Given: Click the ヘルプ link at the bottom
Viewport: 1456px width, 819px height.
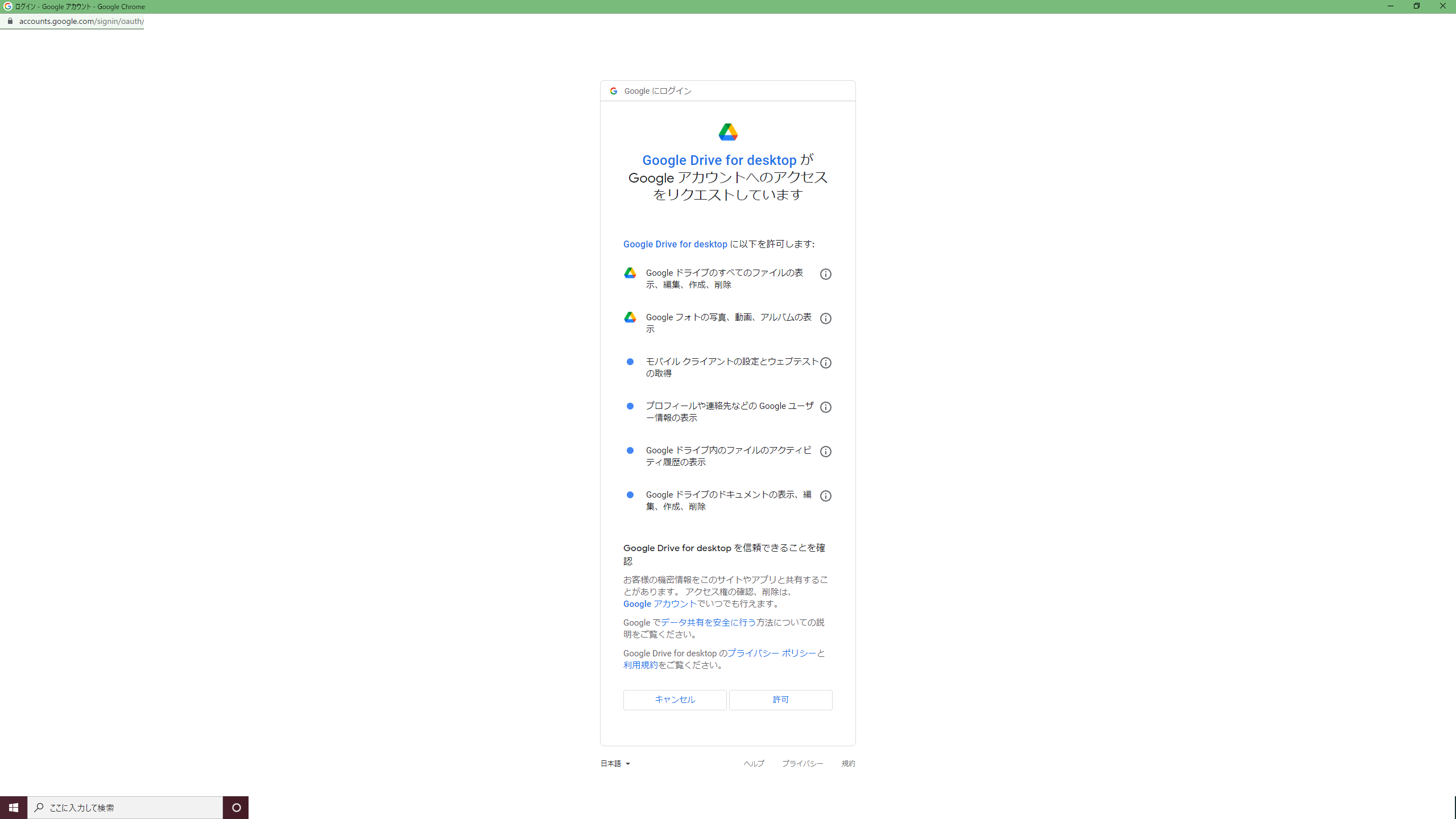Looking at the screenshot, I should click(x=753, y=763).
